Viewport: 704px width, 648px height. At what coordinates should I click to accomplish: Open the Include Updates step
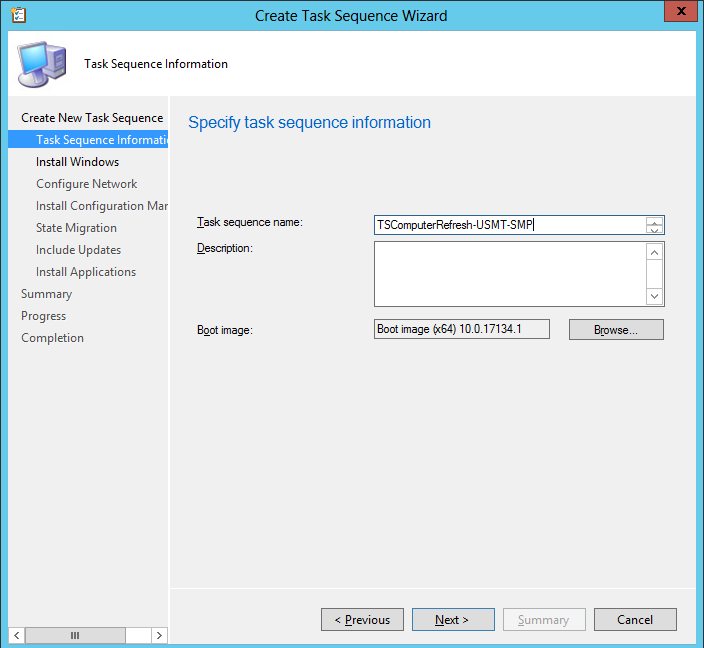point(79,250)
